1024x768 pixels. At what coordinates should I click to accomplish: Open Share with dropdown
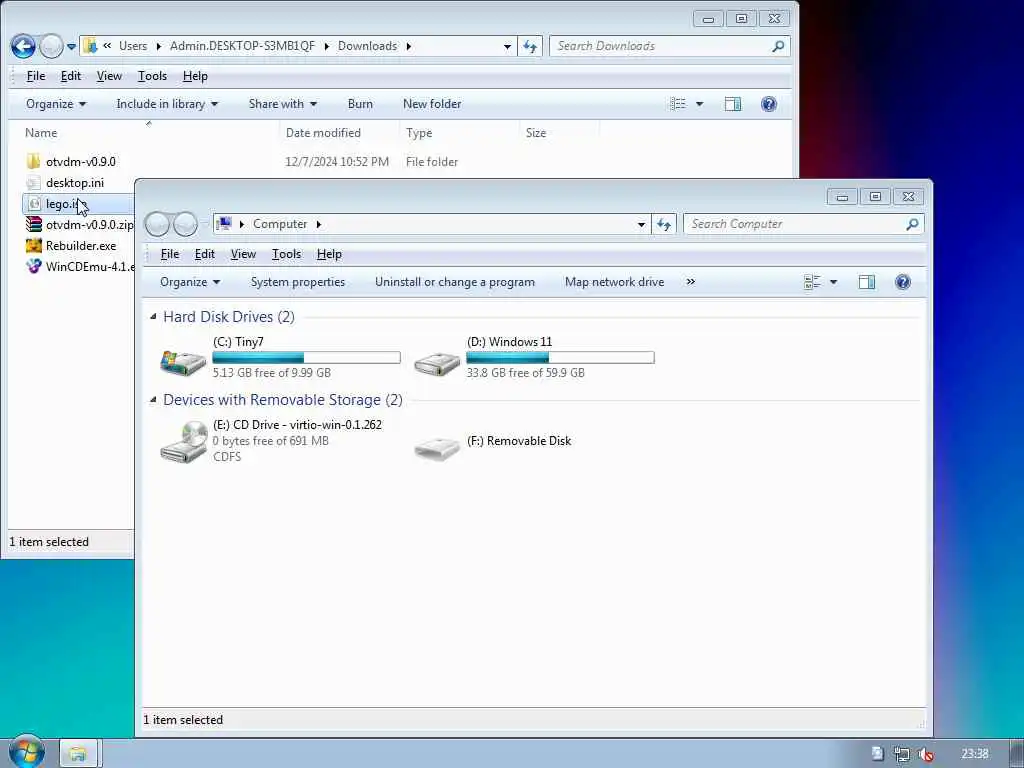[282, 104]
